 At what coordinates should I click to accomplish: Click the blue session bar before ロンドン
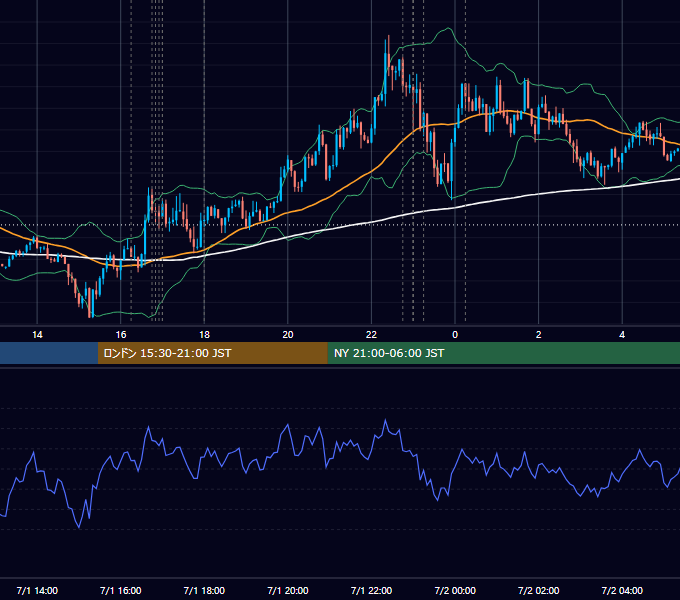pos(49,353)
